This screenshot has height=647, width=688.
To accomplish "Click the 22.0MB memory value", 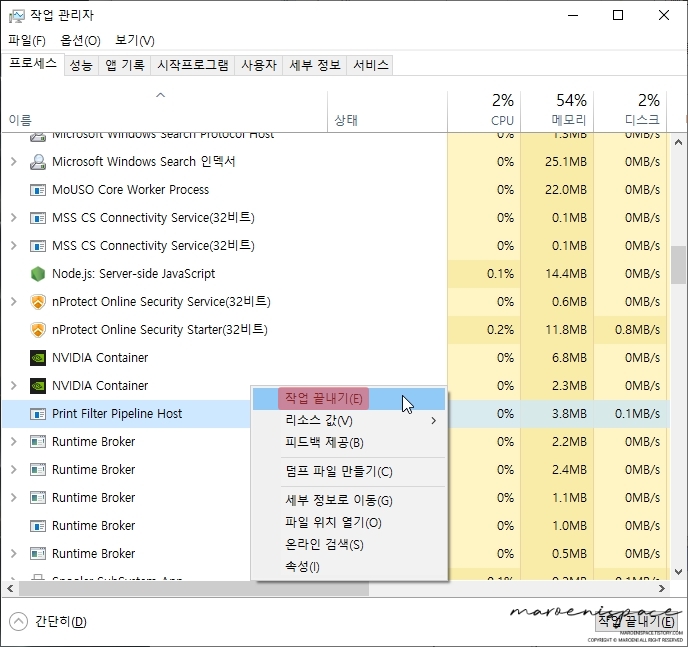I will coord(566,190).
